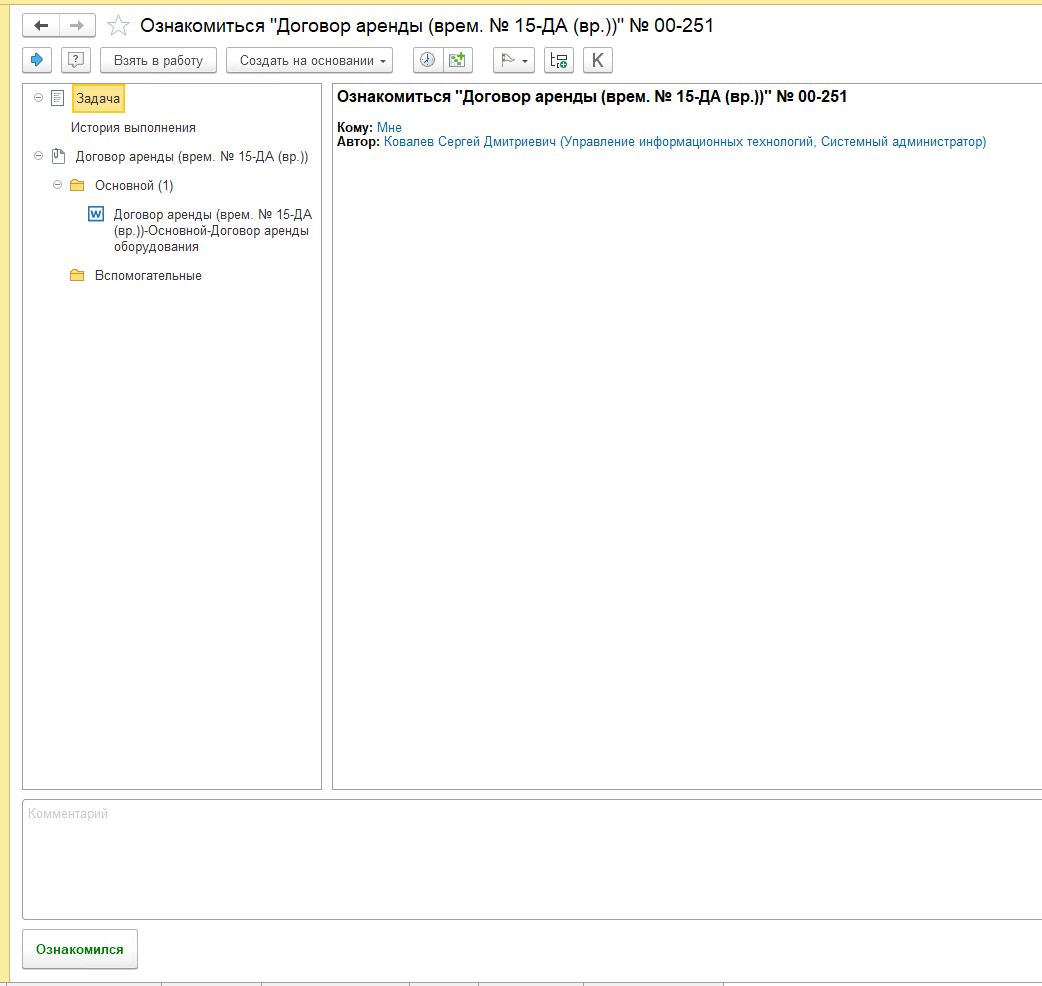This screenshot has width=1042, height=986.
Task: Click the forward navigation arrow
Action: 77,25
